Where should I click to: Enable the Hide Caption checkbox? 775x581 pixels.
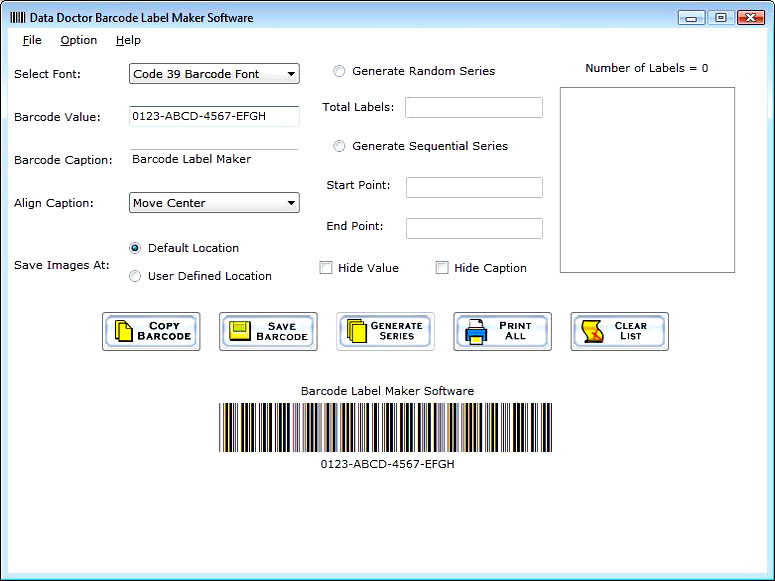coord(442,268)
